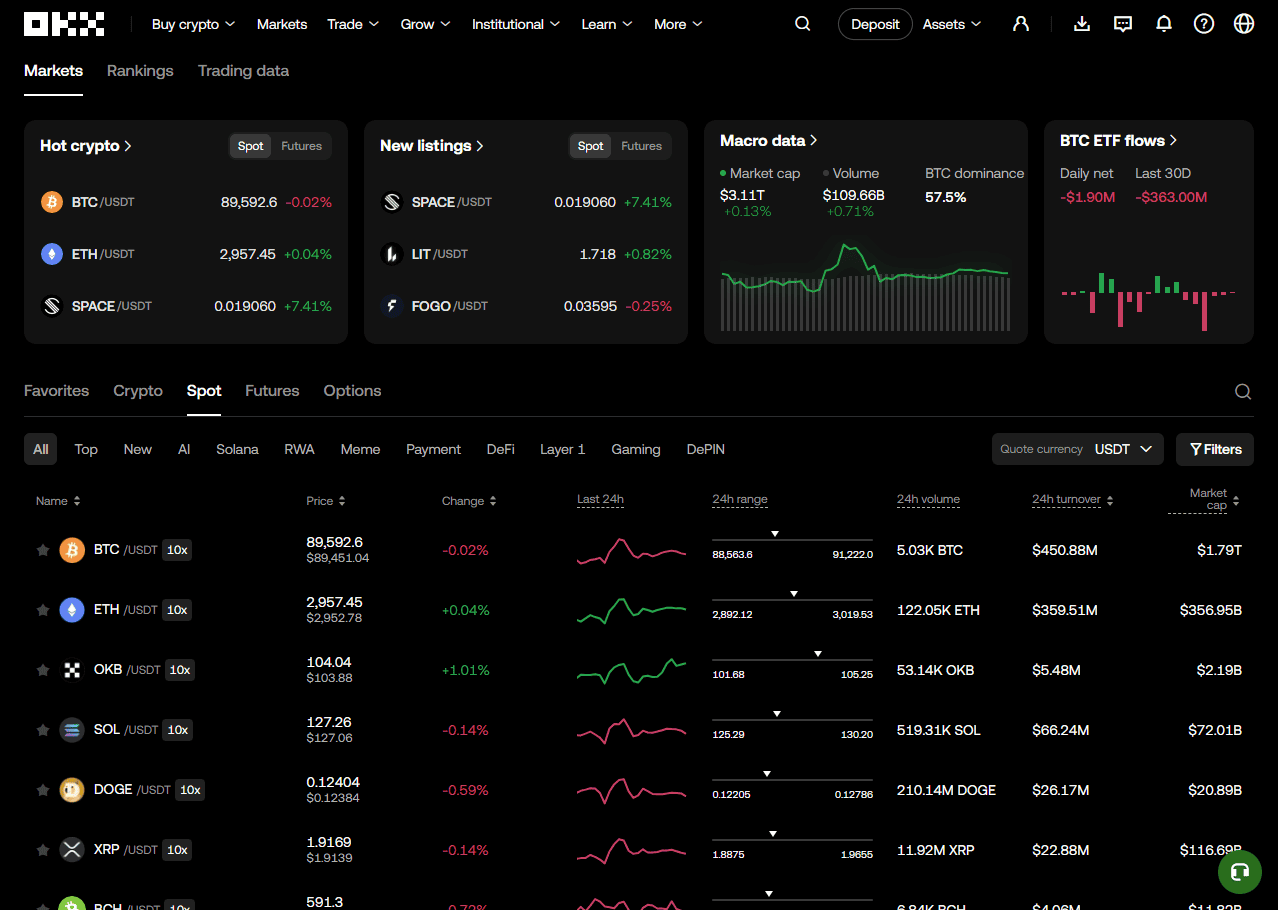Open the Assets dropdown
Viewport: 1278px width, 910px height.
click(x=952, y=24)
